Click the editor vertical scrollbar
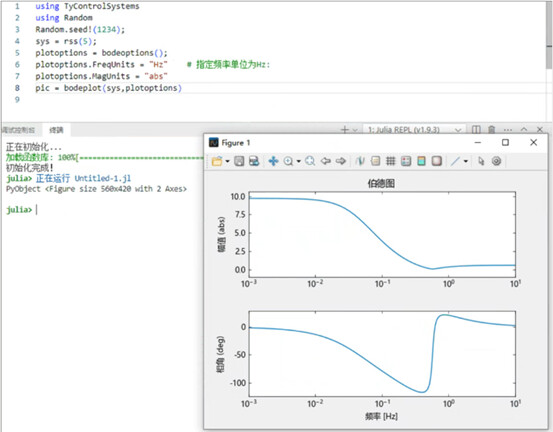553x432 pixels. (x=549, y=35)
